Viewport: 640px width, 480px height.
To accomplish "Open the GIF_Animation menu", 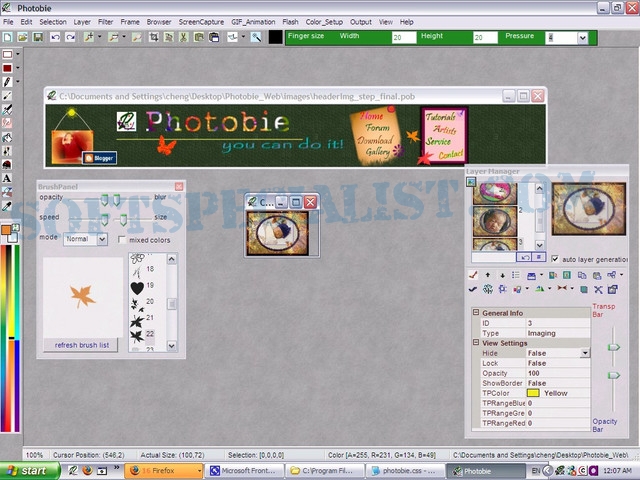I will [253, 22].
